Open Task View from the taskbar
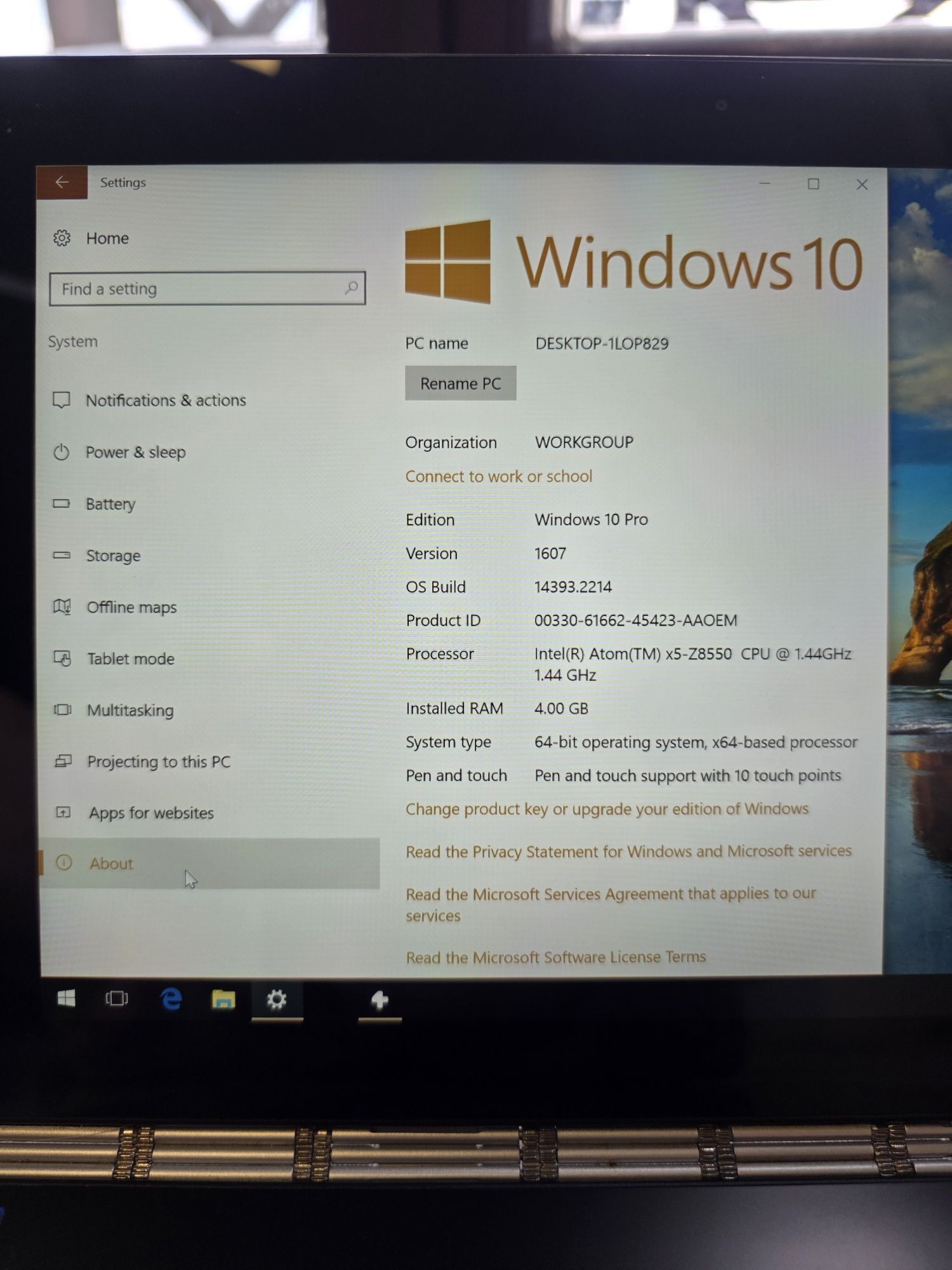The height and width of the screenshot is (1270, 952). pos(116,999)
